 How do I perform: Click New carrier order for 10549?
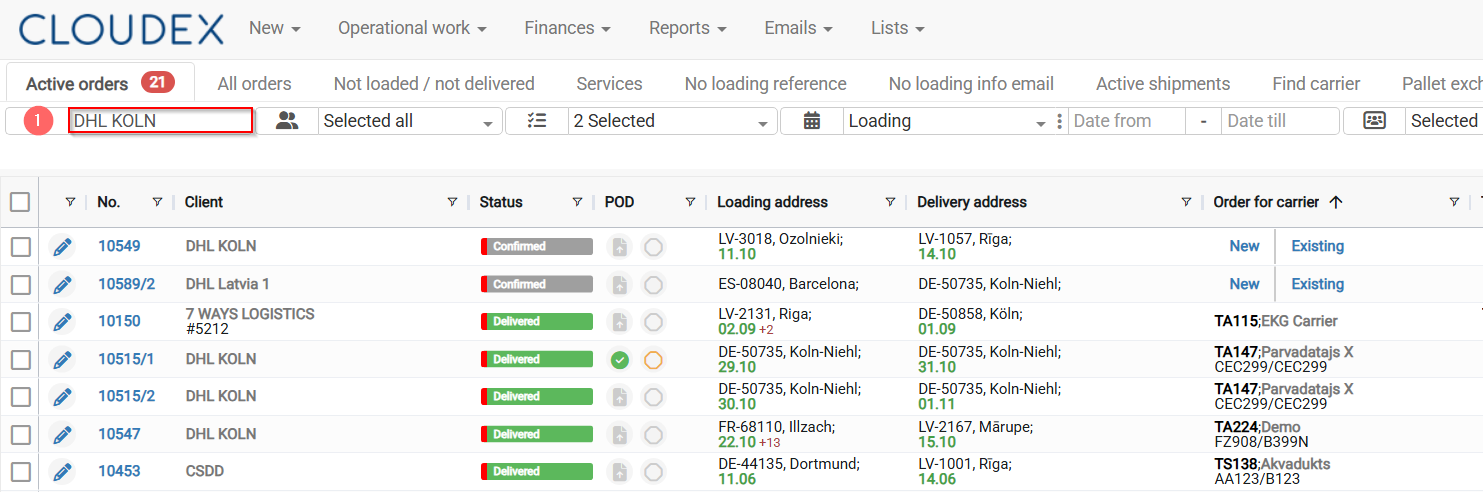1244,246
